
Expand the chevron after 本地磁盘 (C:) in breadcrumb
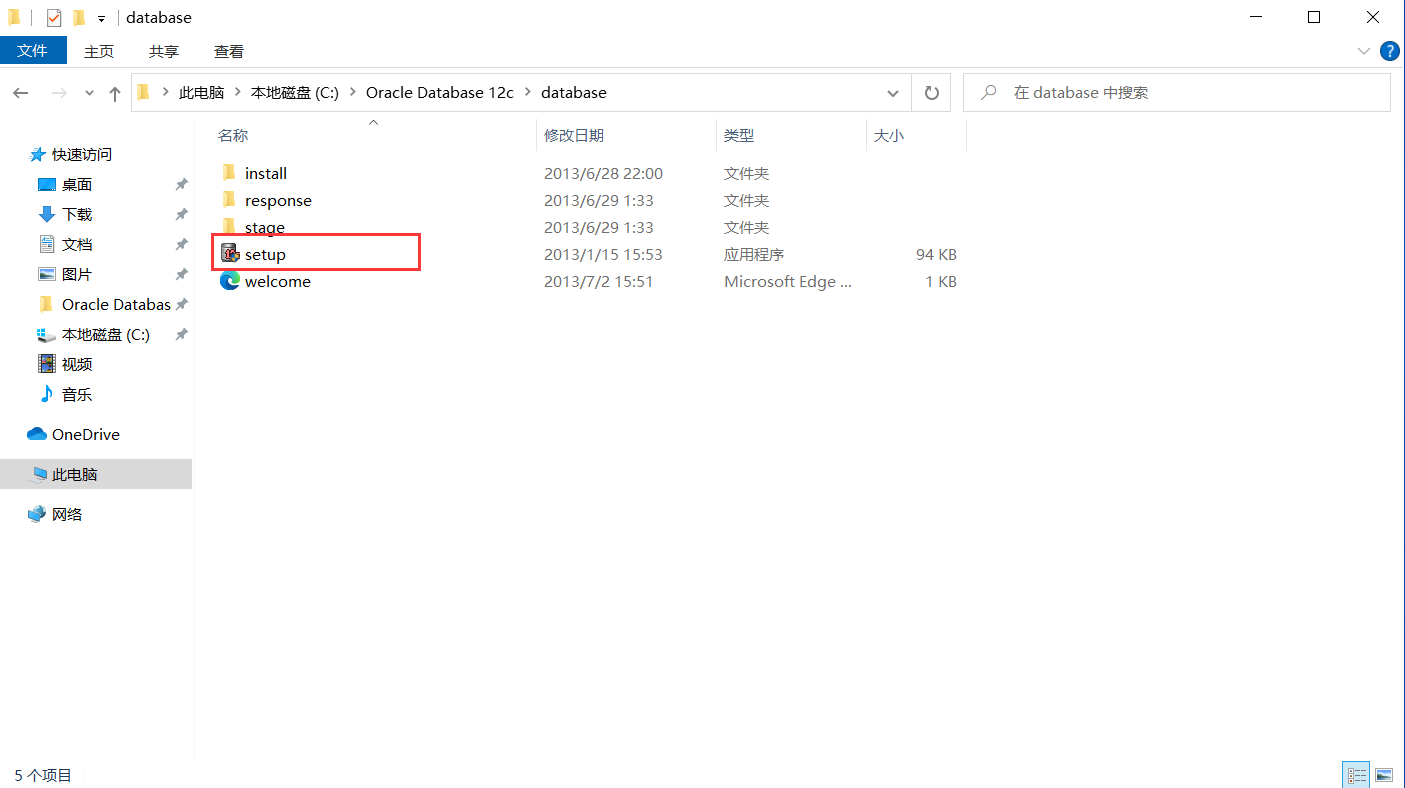pos(353,92)
